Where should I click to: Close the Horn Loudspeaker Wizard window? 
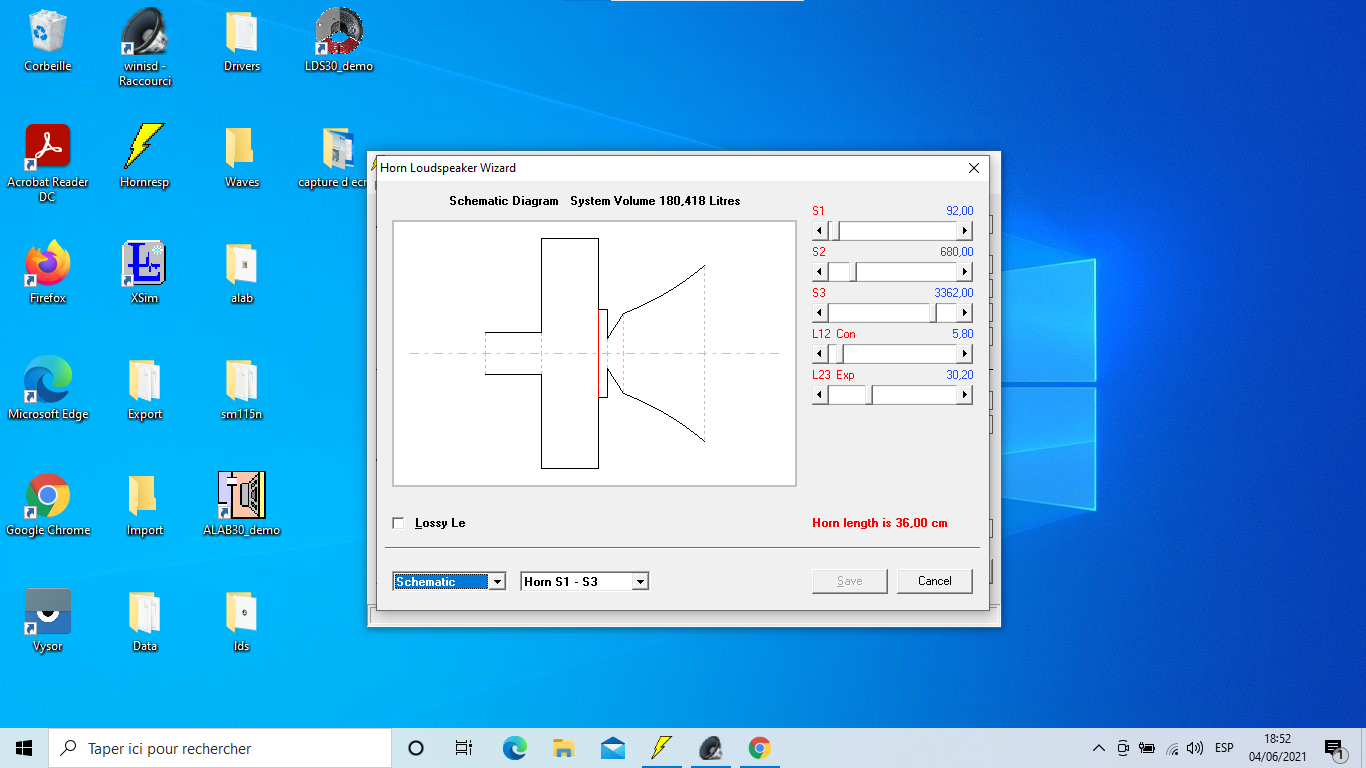(974, 167)
